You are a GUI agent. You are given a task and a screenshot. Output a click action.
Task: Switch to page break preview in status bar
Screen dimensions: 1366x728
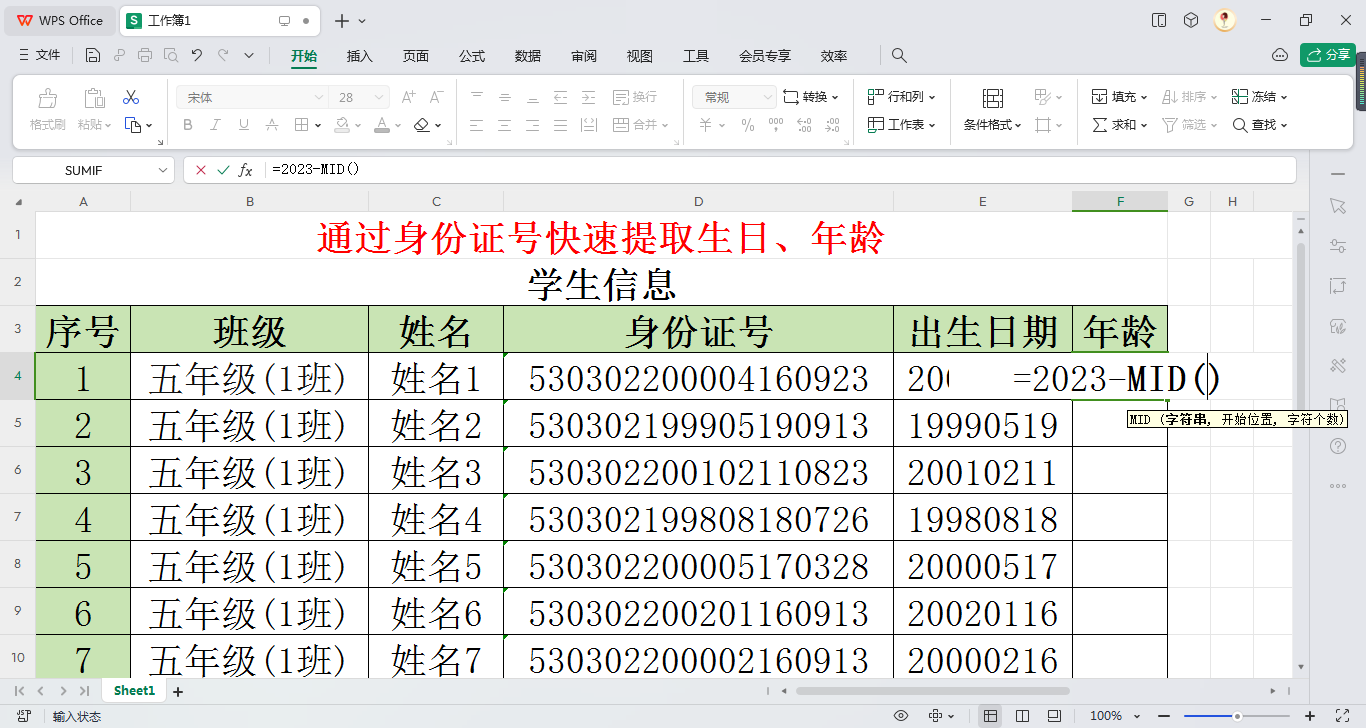(1022, 716)
